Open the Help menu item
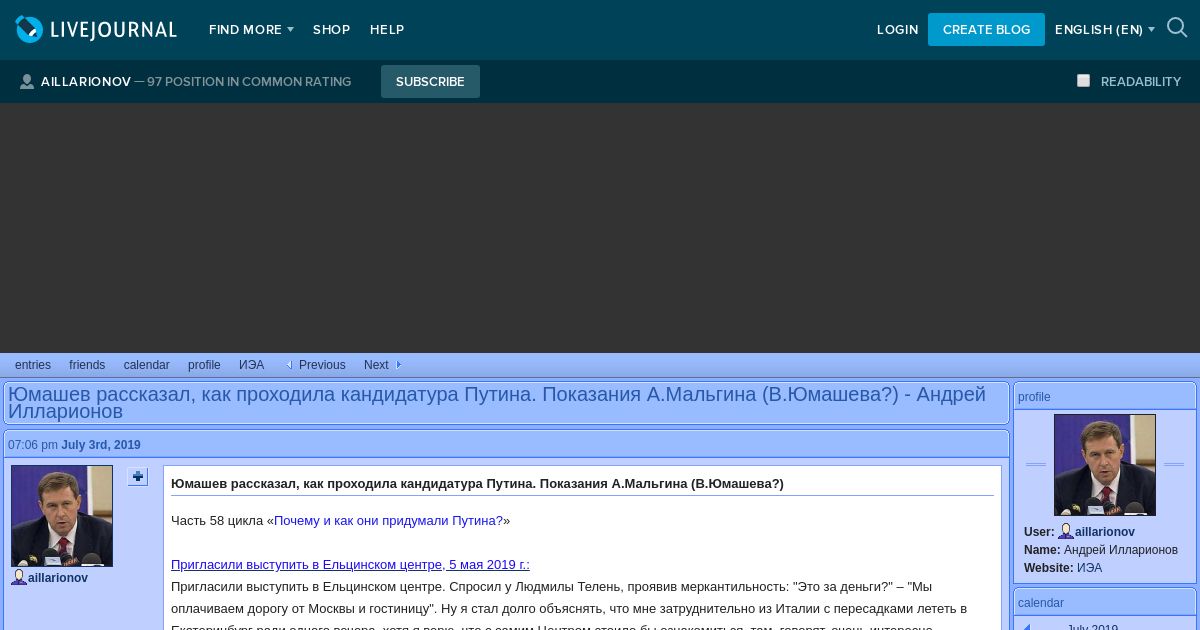1200x630 pixels. point(387,30)
